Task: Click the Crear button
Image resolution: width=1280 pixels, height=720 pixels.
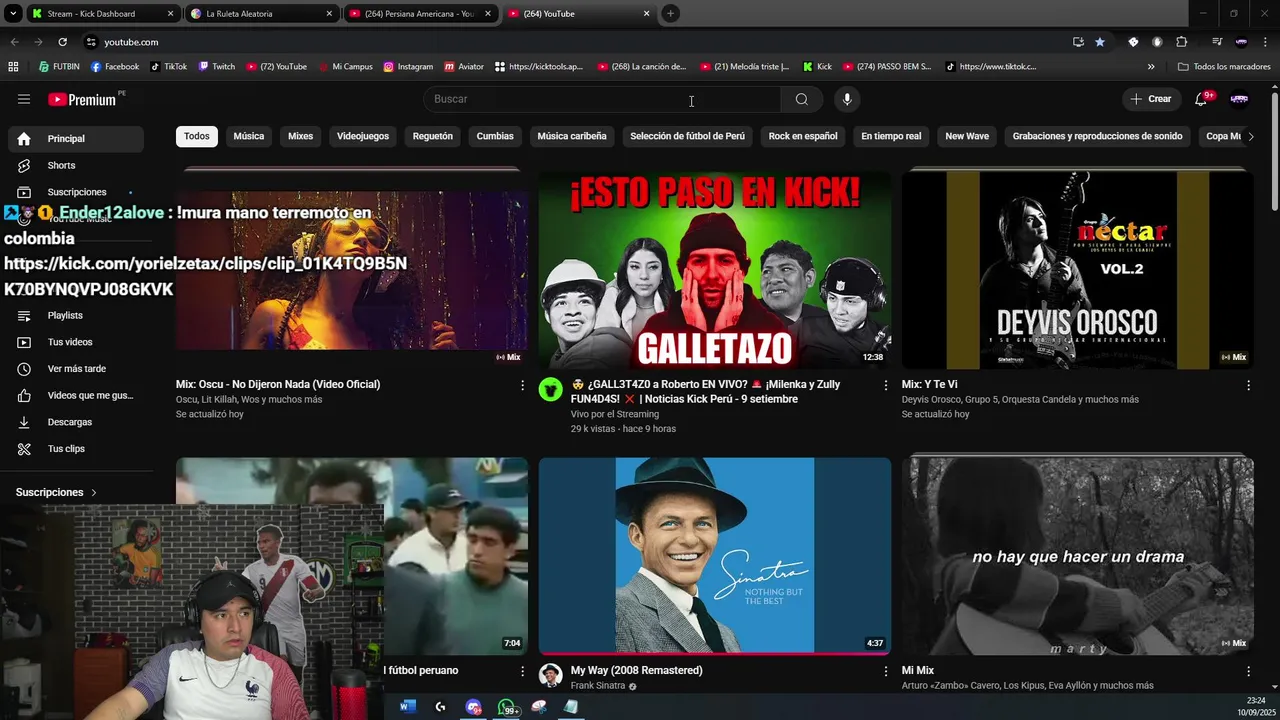Action: [x=1151, y=99]
